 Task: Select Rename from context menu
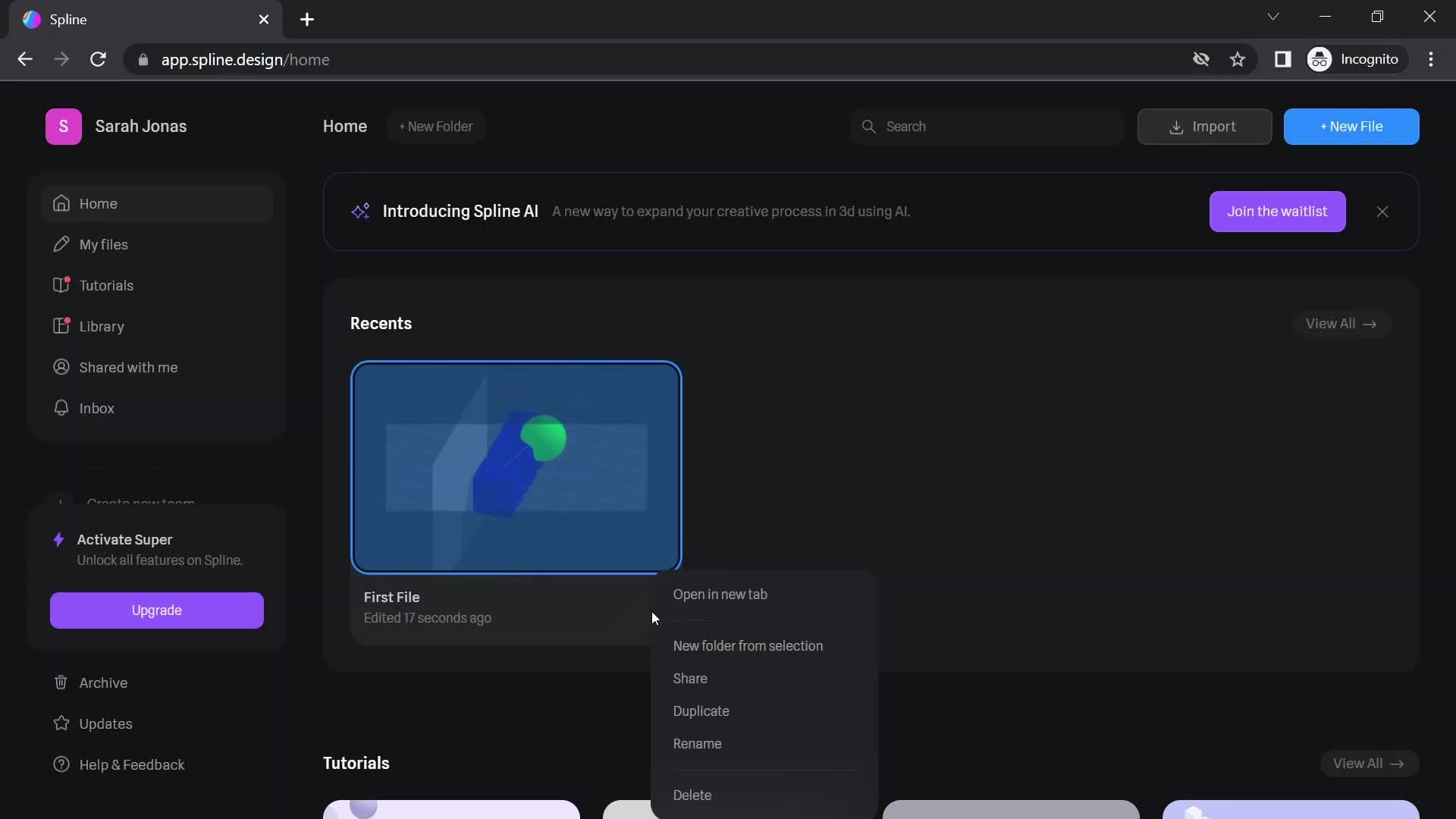point(697,744)
